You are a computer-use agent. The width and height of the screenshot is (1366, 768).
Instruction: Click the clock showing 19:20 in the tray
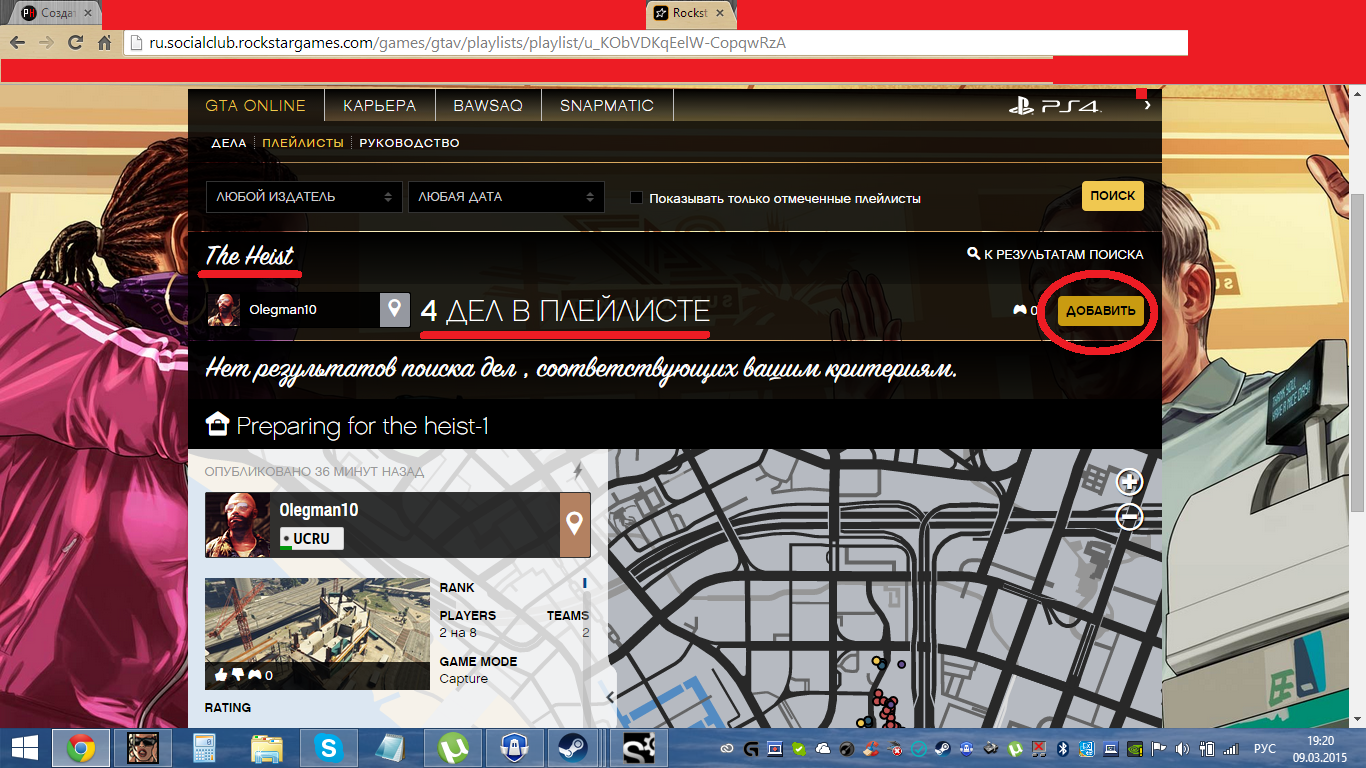[x=1321, y=740]
